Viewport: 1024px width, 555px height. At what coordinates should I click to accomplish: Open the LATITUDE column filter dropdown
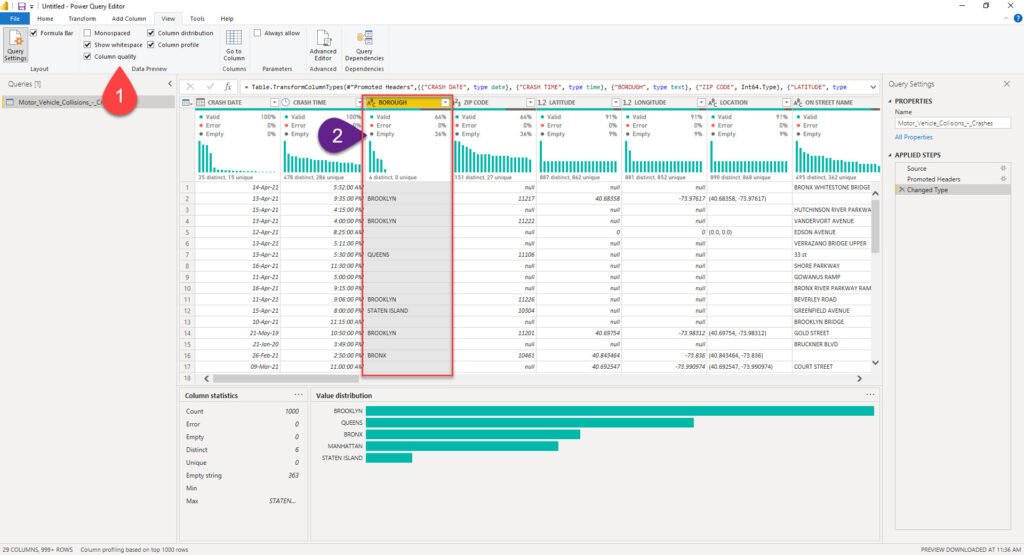pyautogui.click(x=615, y=103)
